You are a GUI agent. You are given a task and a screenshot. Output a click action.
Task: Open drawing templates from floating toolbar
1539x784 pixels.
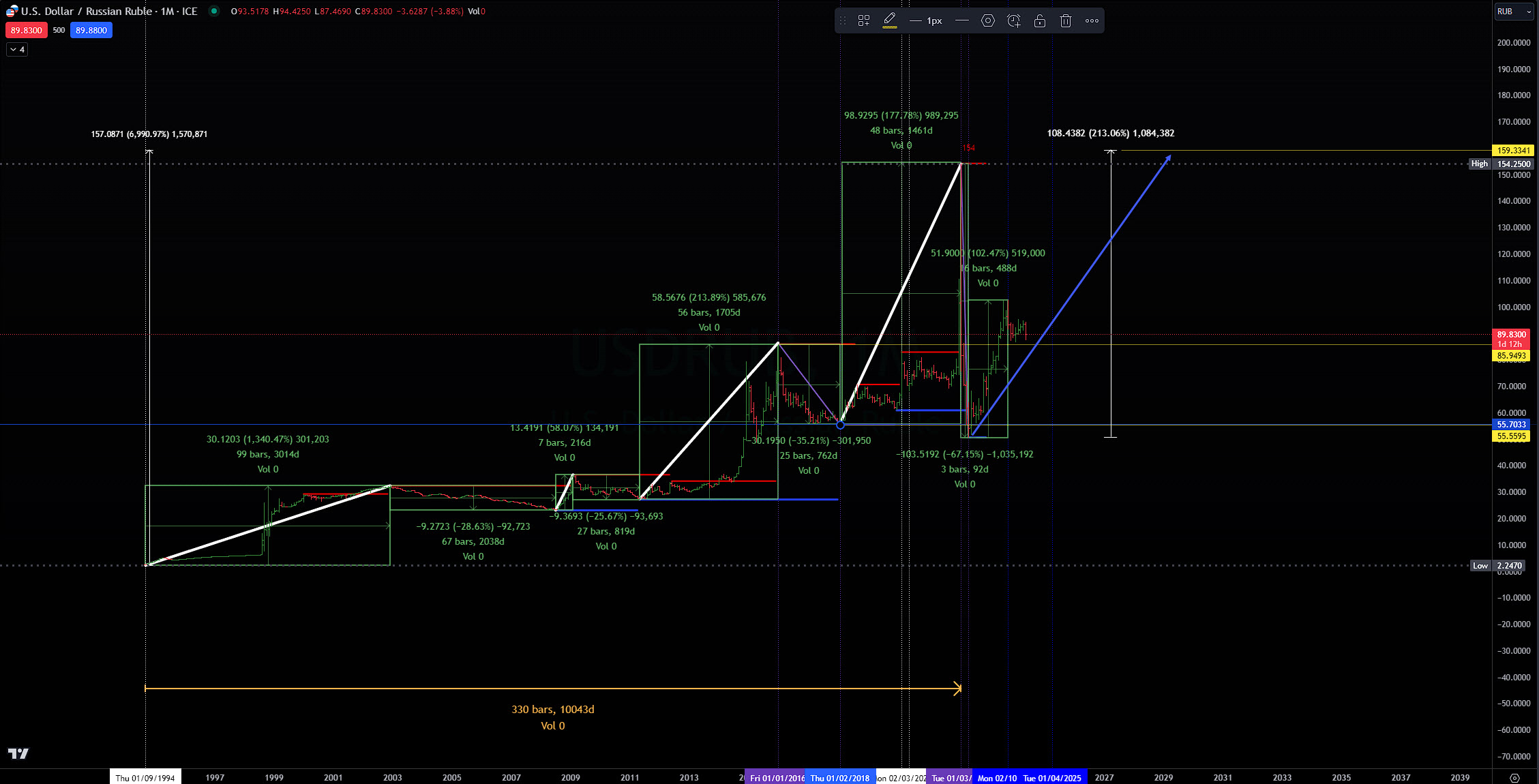coord(864,20)
